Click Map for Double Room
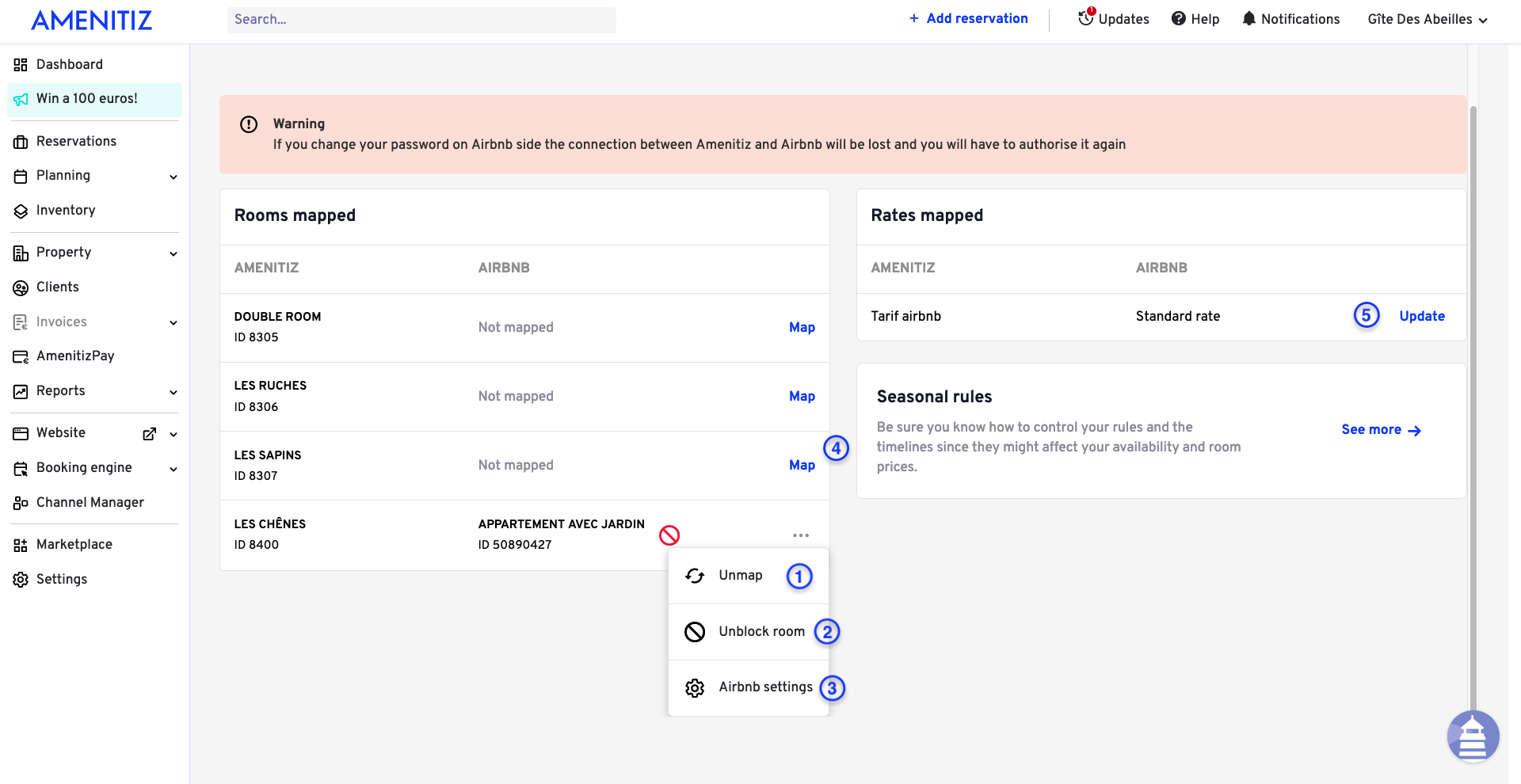The image size is (1521, 784). tap(802, 327)
